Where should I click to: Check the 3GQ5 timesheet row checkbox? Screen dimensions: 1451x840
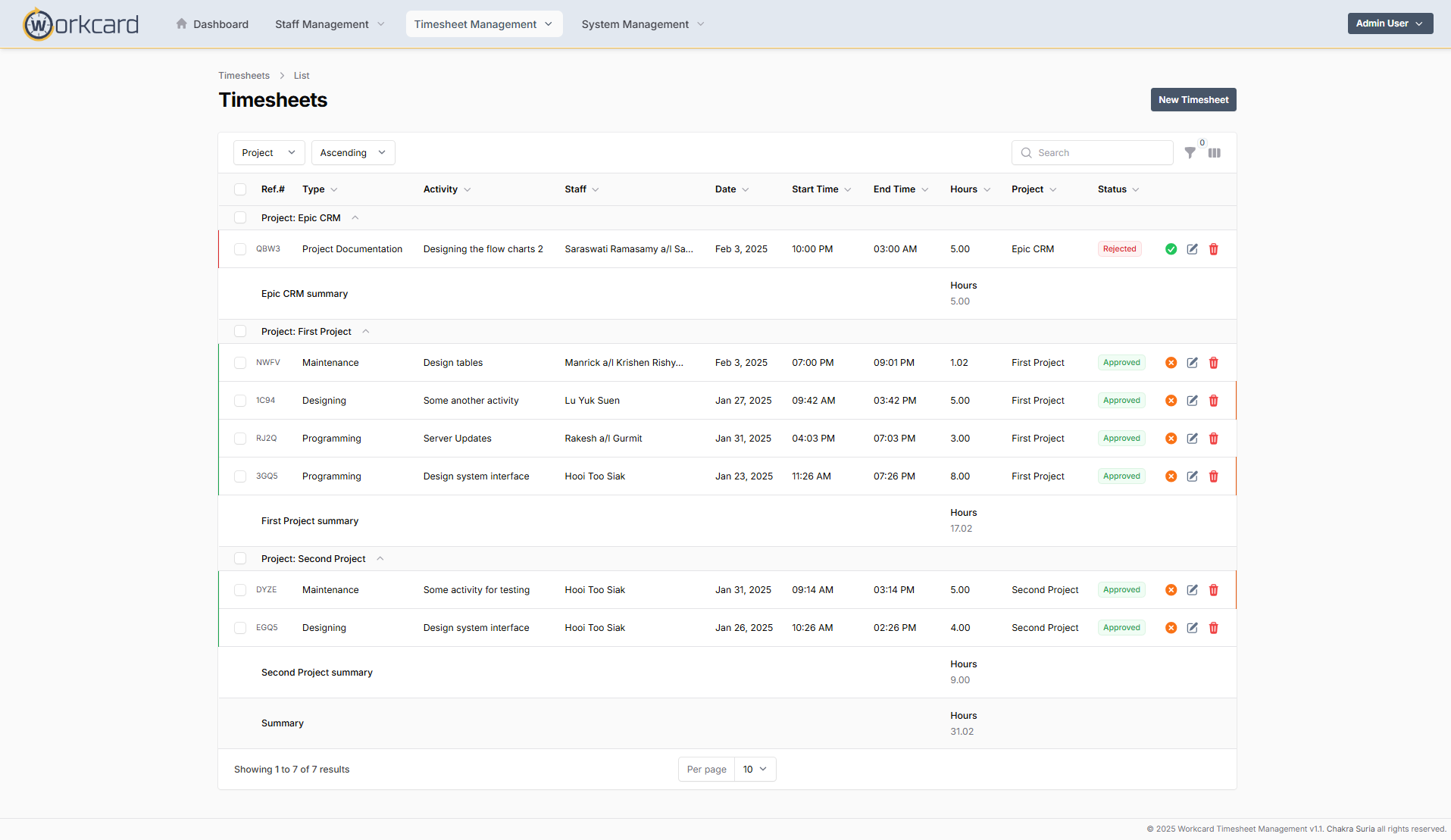tap(240, 476)
